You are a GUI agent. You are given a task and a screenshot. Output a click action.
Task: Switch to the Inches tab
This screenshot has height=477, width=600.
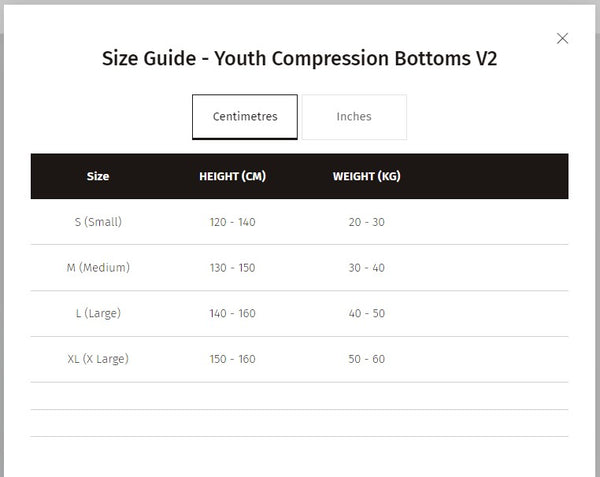[x=354, y=117]
